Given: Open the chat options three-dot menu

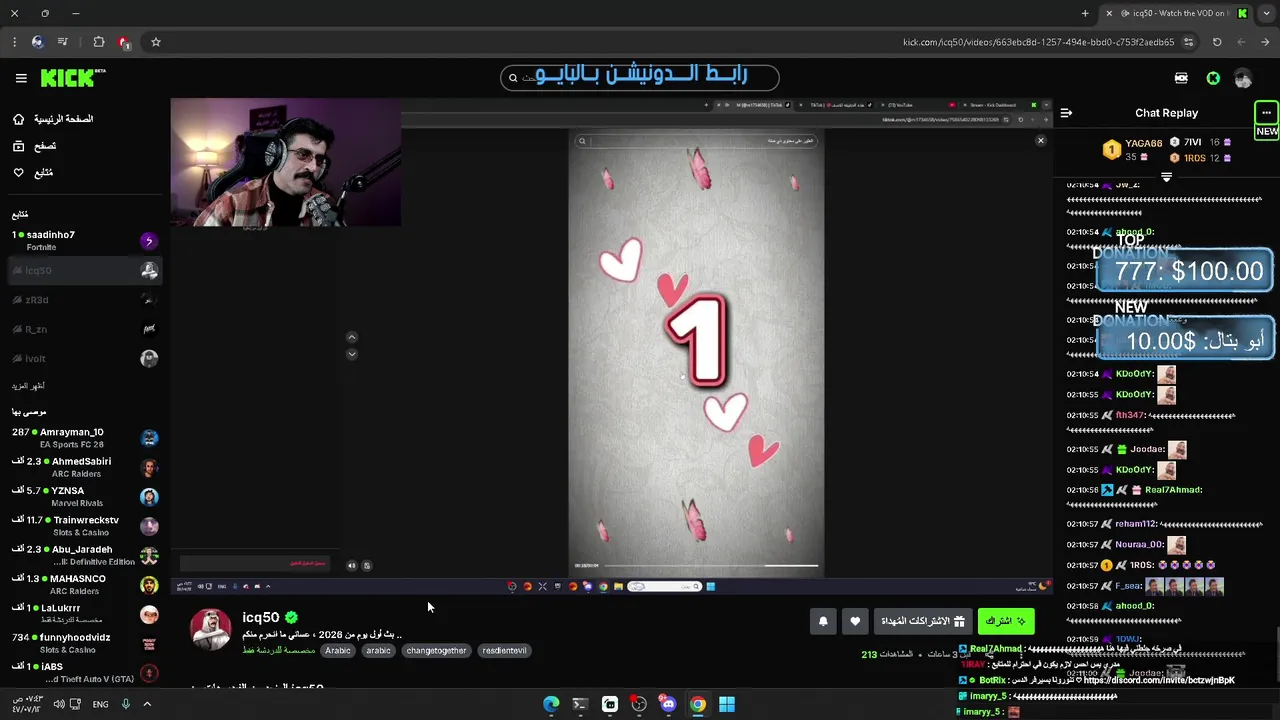Looking at the screenshot, I should pos(1266,112).
